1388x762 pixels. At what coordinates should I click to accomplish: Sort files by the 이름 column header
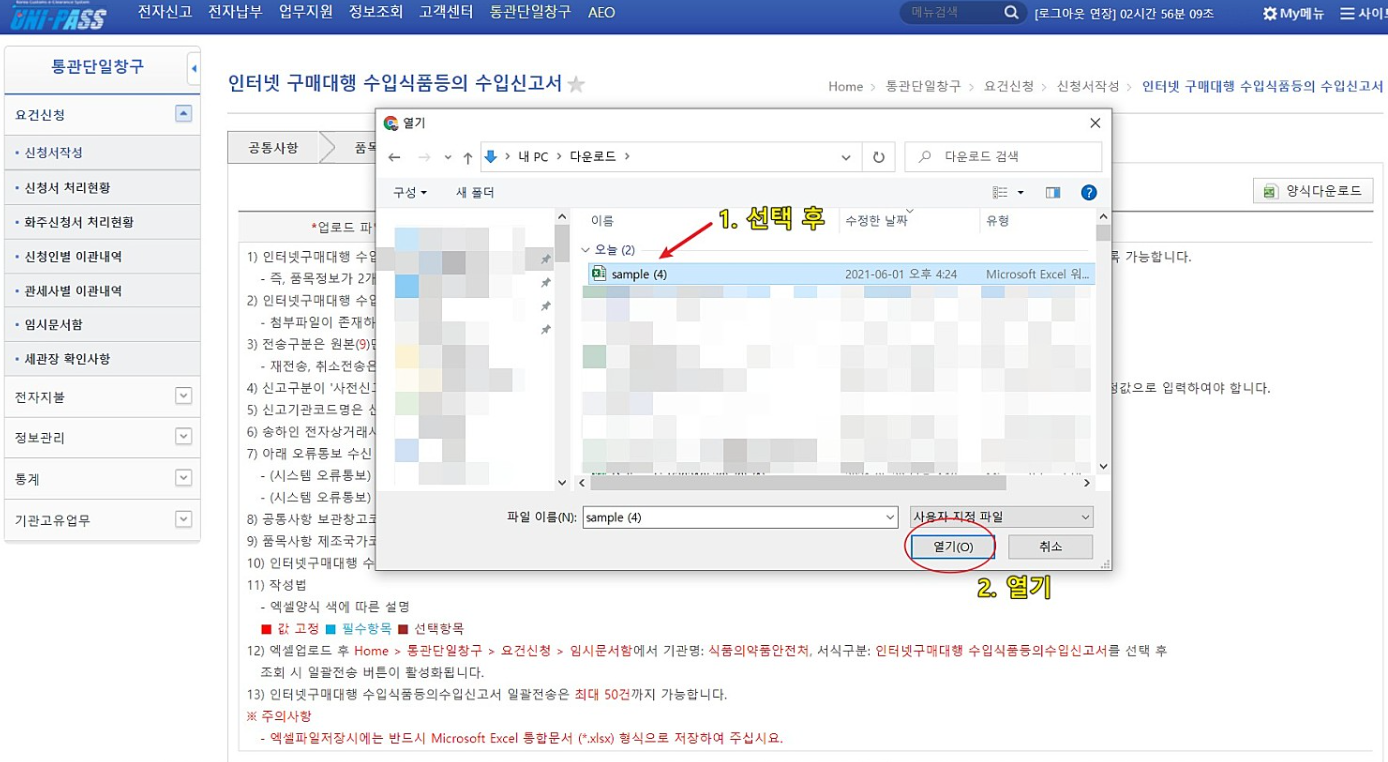click(603, 221)
